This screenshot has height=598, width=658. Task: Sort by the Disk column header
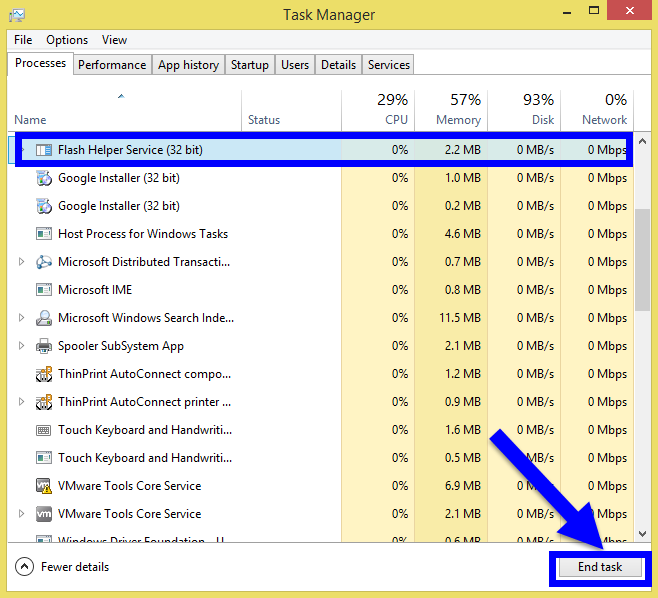click(524, 110)
